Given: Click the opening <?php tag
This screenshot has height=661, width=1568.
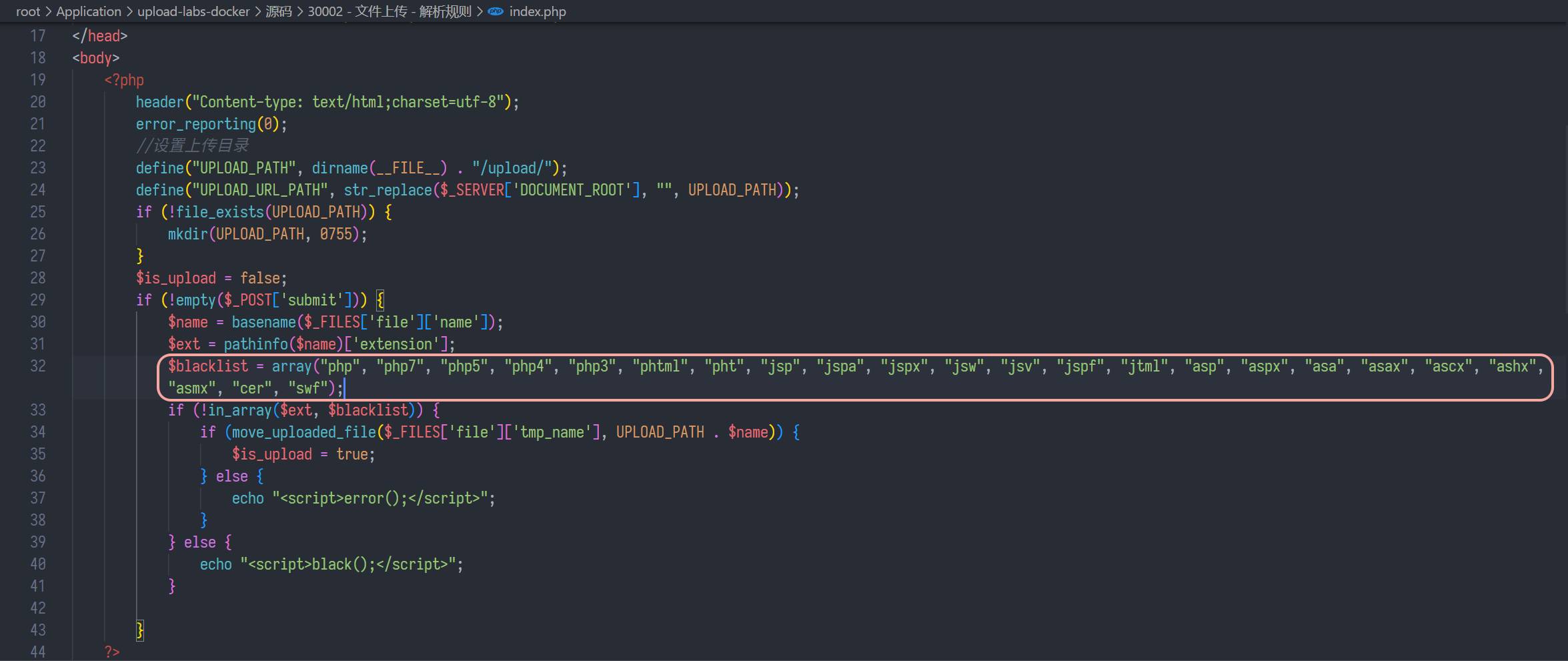Looking at the screenshot, I should coord(124,80).
